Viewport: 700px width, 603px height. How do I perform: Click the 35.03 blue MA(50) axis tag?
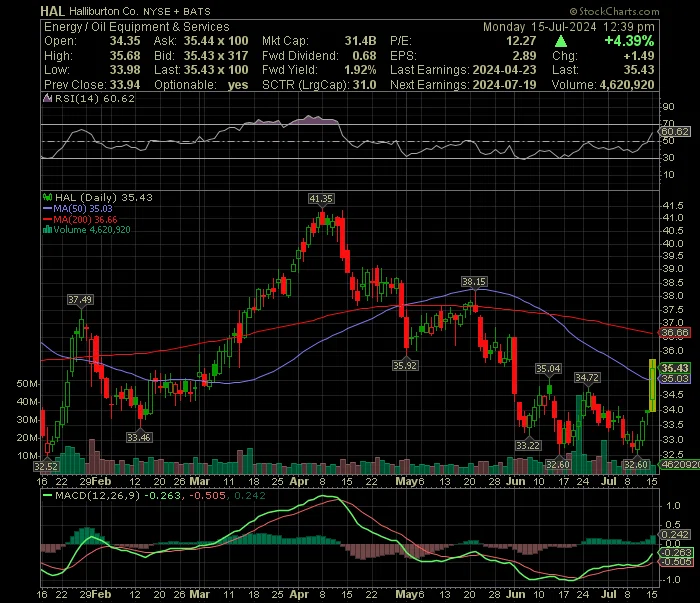click(675, 378)
